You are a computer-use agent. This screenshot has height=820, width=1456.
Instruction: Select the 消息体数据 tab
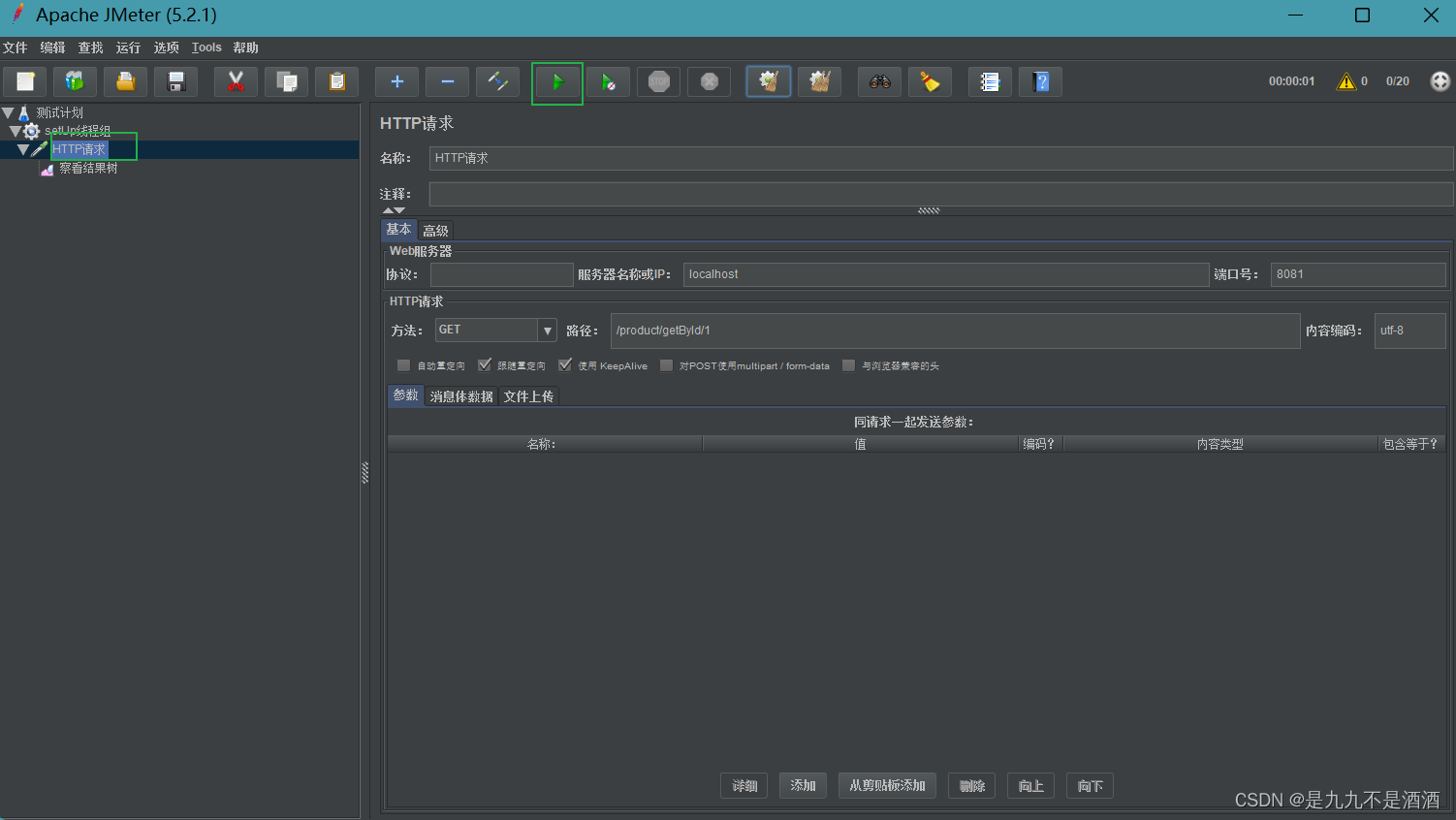(x=461, y=396)
